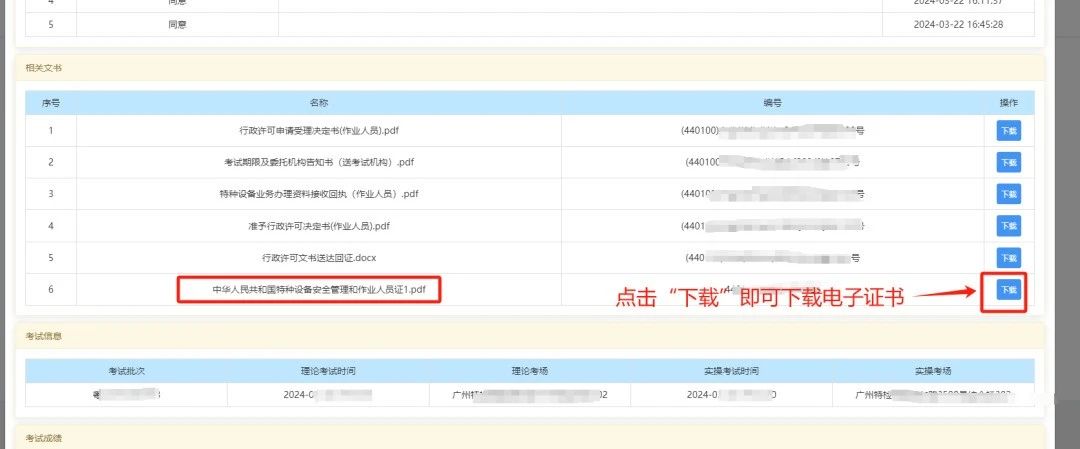The width and height of the screenshot is (1080, 449).
Task: Download the 特种设备安全管理和作业人员证1.pdf certificate
Action: (x=1008, y=290)
